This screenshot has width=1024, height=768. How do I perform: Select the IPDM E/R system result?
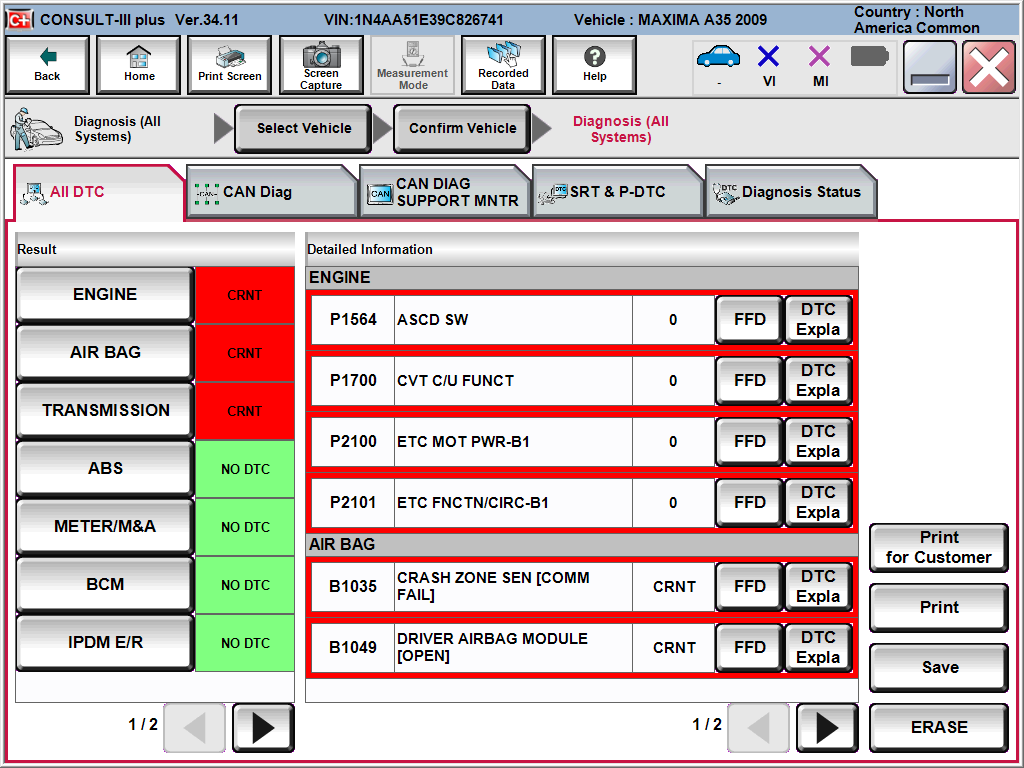(x=105, y=643)
